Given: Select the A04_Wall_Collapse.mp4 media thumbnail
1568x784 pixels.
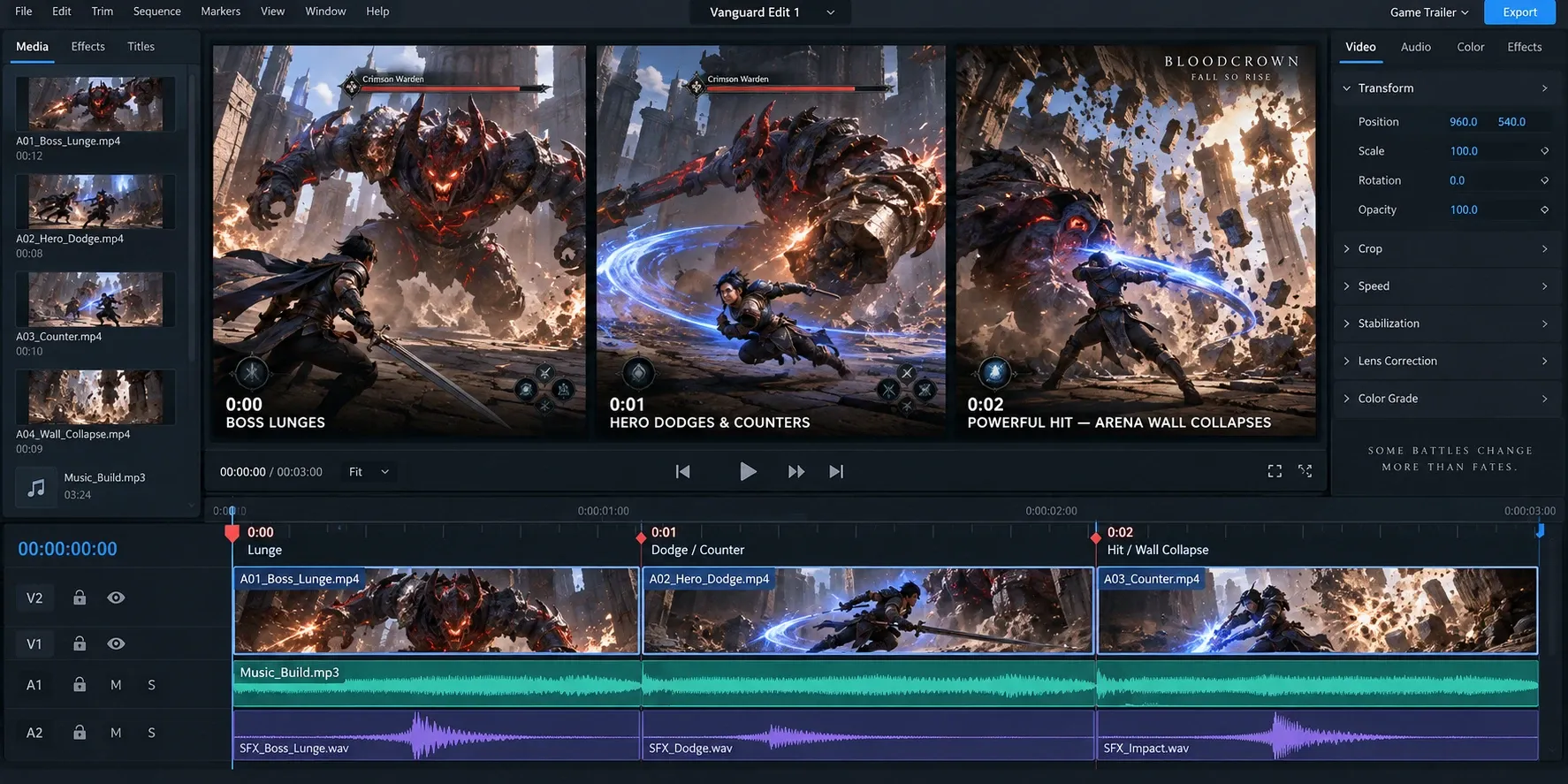Looking at the screenshot, I should 95,398.
